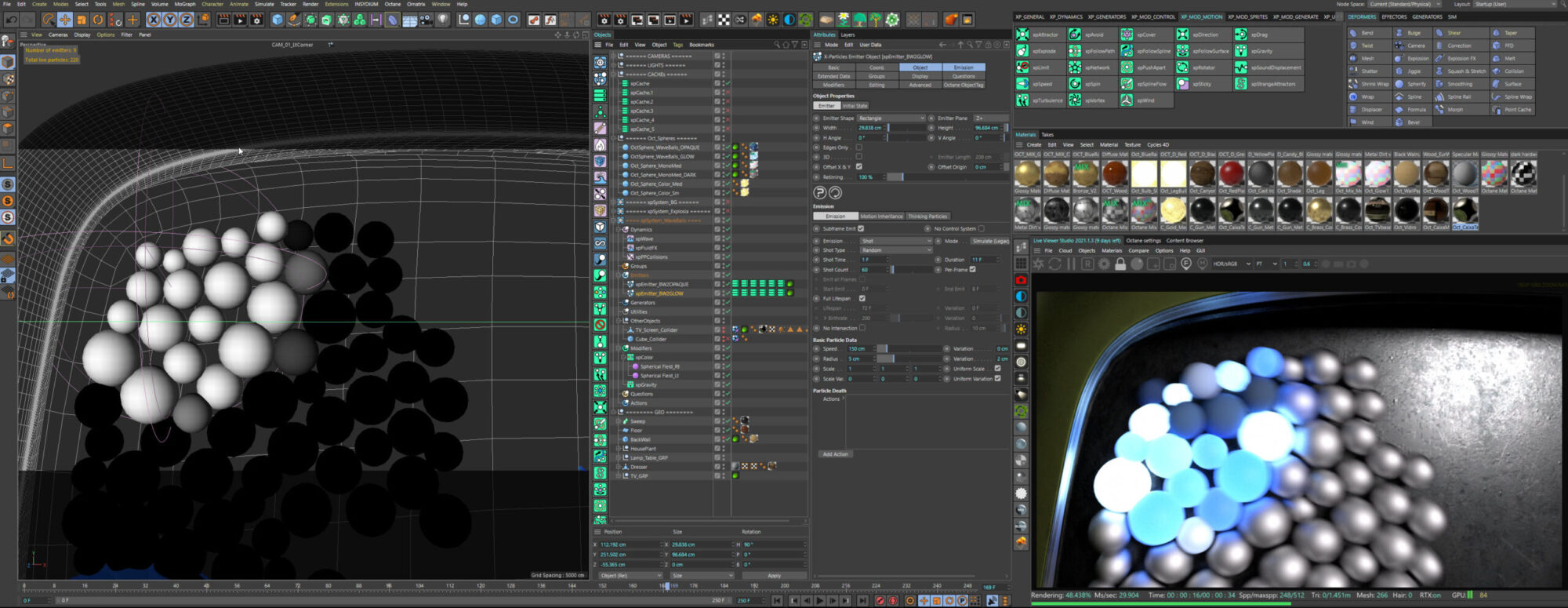Image resolution: width=1568 pixels, height=608 pixels.
Task: Open the Emitter Shape dropdown
Action: click(891, 118)
